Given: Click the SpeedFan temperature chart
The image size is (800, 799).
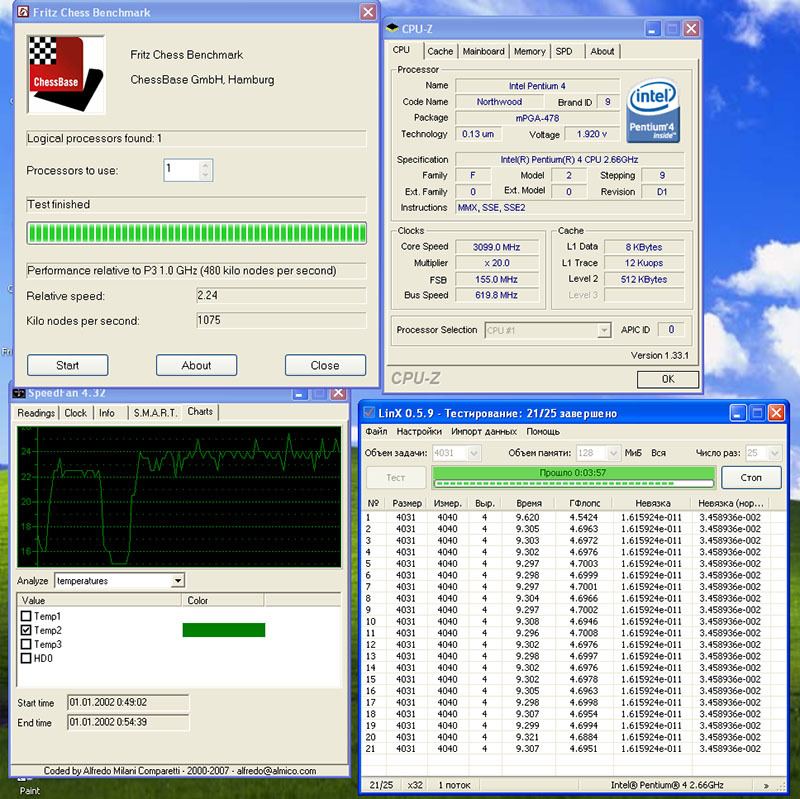Looking at the screenshot, I should tap(179, 496).
